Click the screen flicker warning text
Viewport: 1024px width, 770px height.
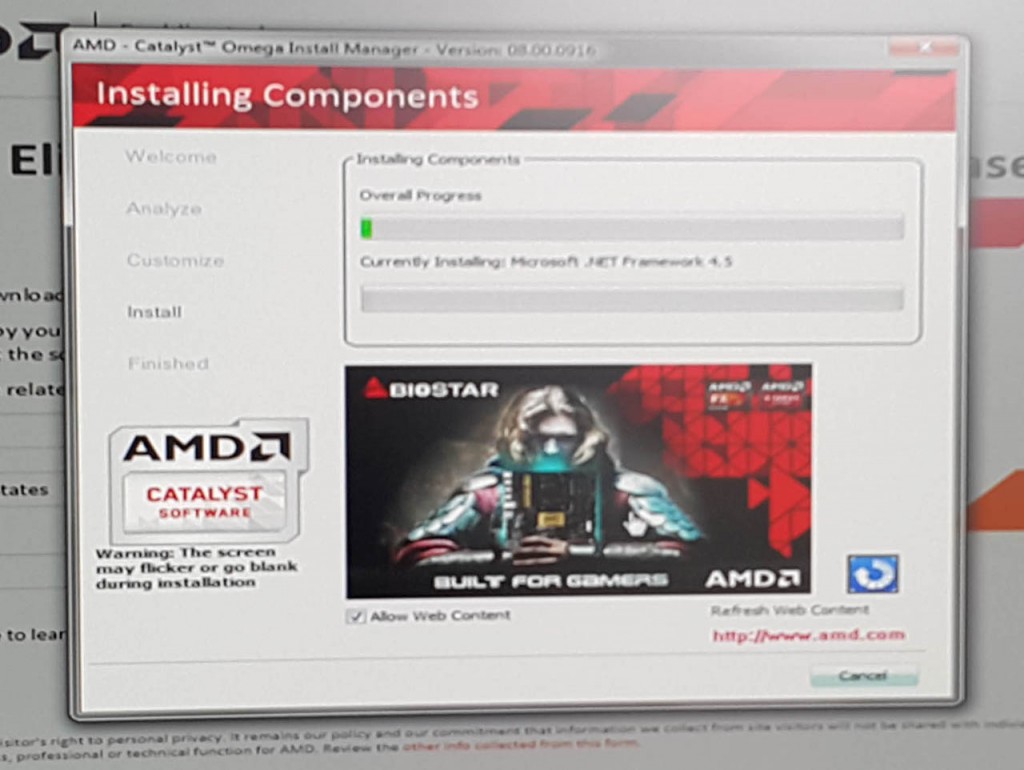[197, 568]
